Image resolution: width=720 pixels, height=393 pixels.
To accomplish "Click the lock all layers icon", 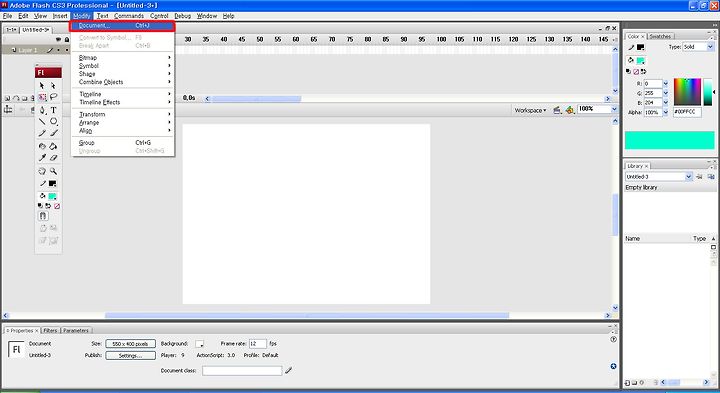I will [x=67, y=39].
